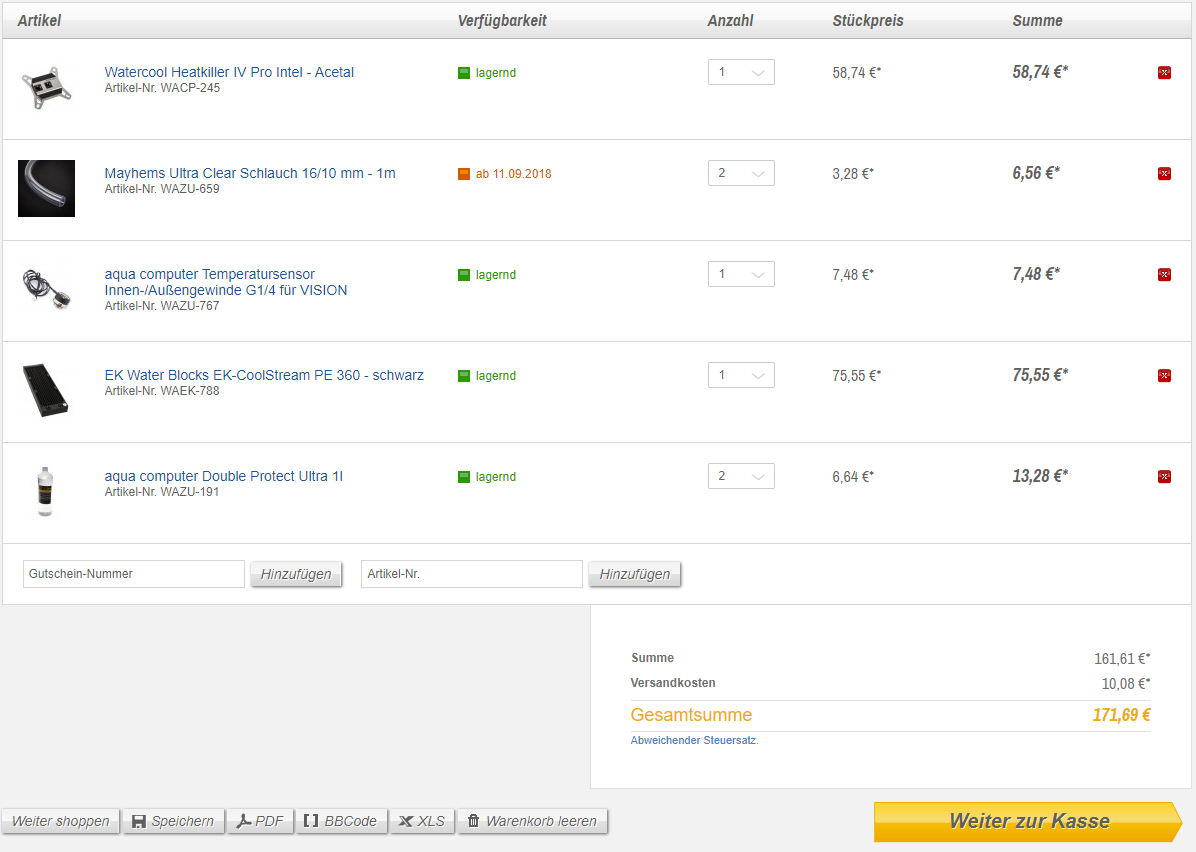This screenshot has height=852, width=1196.
Task: Change quantity for Mayhems Ultra Clear Schlauch
Action: 741,173
